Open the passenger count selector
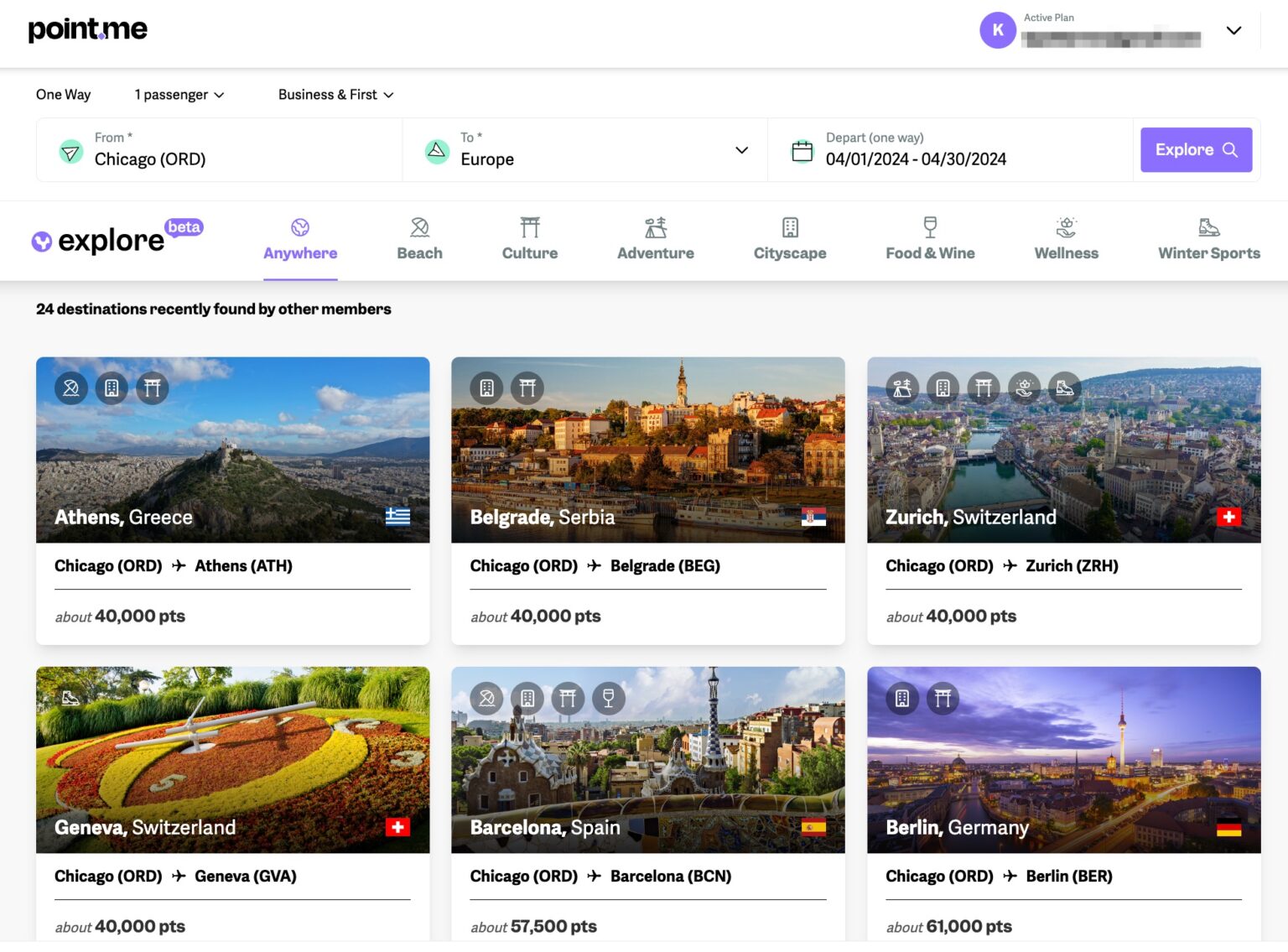This screenshot has width=1288, height=952. (x=177, y=94)
